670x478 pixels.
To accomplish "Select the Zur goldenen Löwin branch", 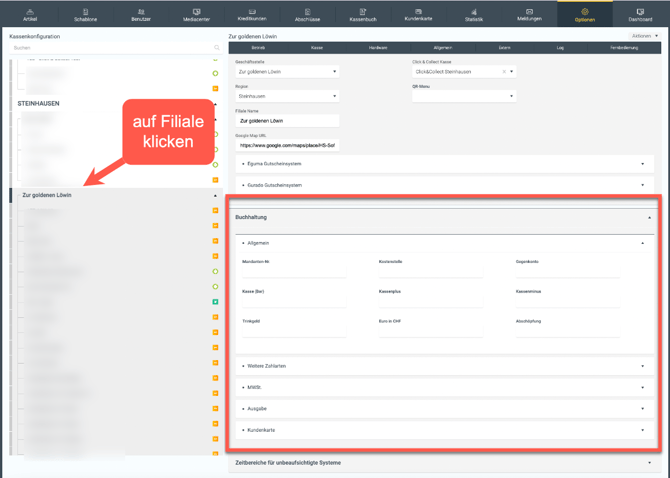I will tap(50, 195).
